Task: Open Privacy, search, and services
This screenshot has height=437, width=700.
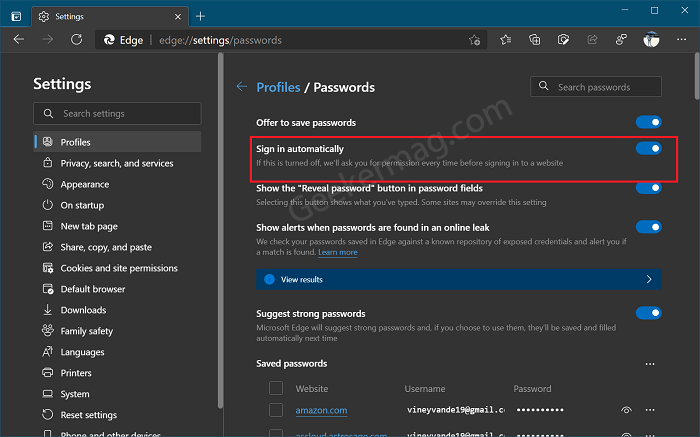Action: 117,163
